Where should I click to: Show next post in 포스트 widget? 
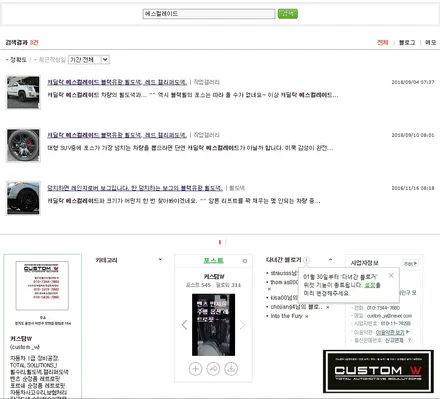pos(242,325)
